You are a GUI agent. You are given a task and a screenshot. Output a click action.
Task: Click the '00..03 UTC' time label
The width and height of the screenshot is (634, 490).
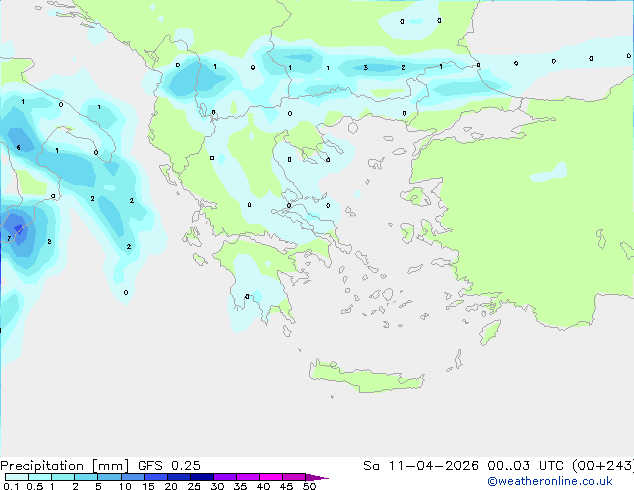coord(526,466)
